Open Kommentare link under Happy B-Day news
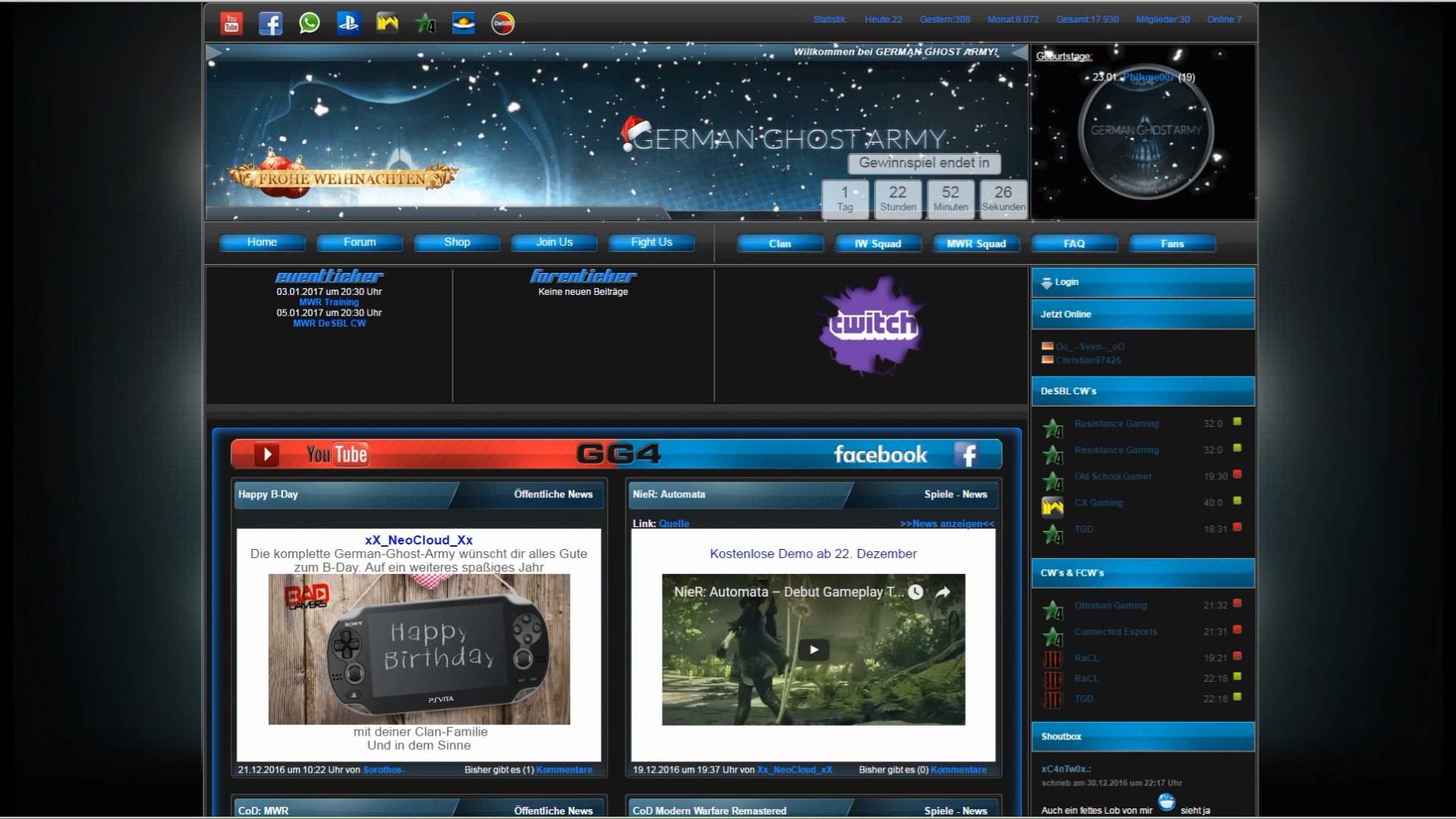 (564, 770)
